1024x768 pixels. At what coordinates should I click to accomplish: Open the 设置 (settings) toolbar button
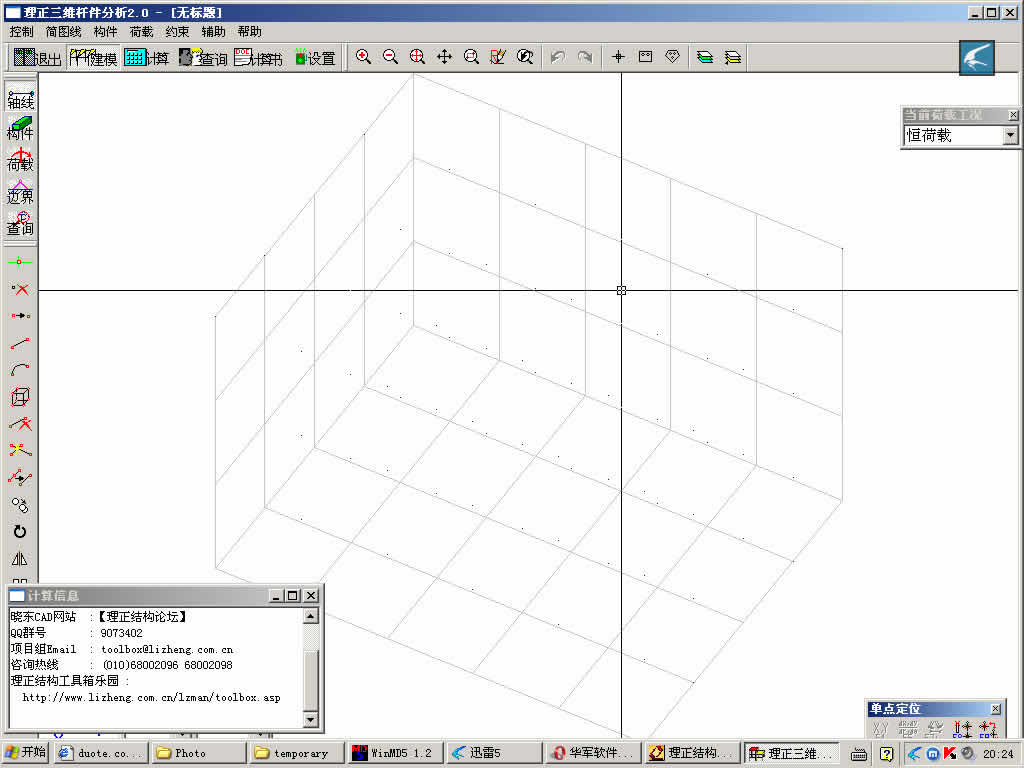point(315,57)
